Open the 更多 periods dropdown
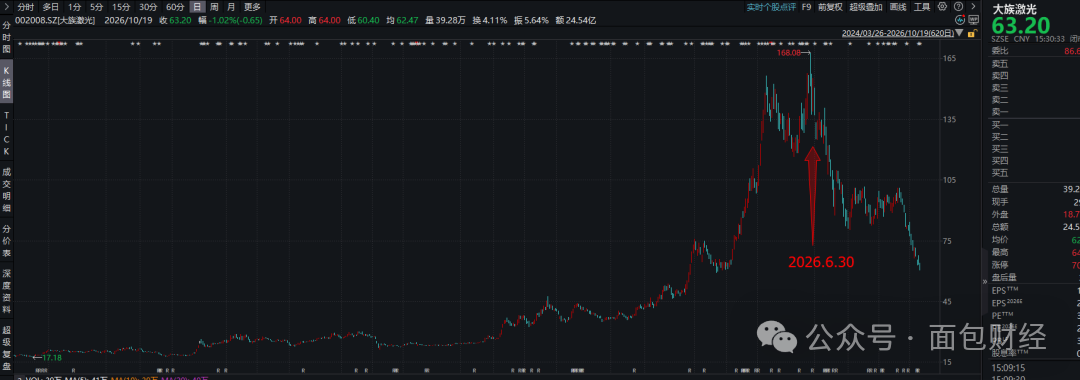Viewport: 1080px width, 380px height. point(253,7)
